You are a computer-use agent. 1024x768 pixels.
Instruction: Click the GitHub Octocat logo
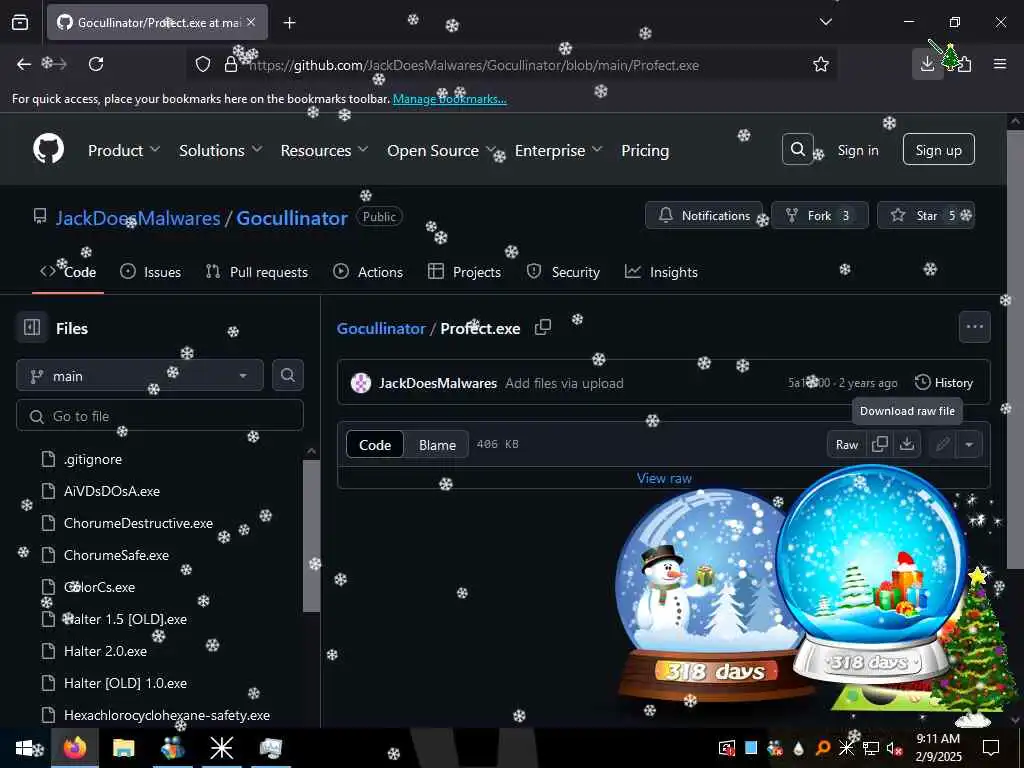click(49, 150)
